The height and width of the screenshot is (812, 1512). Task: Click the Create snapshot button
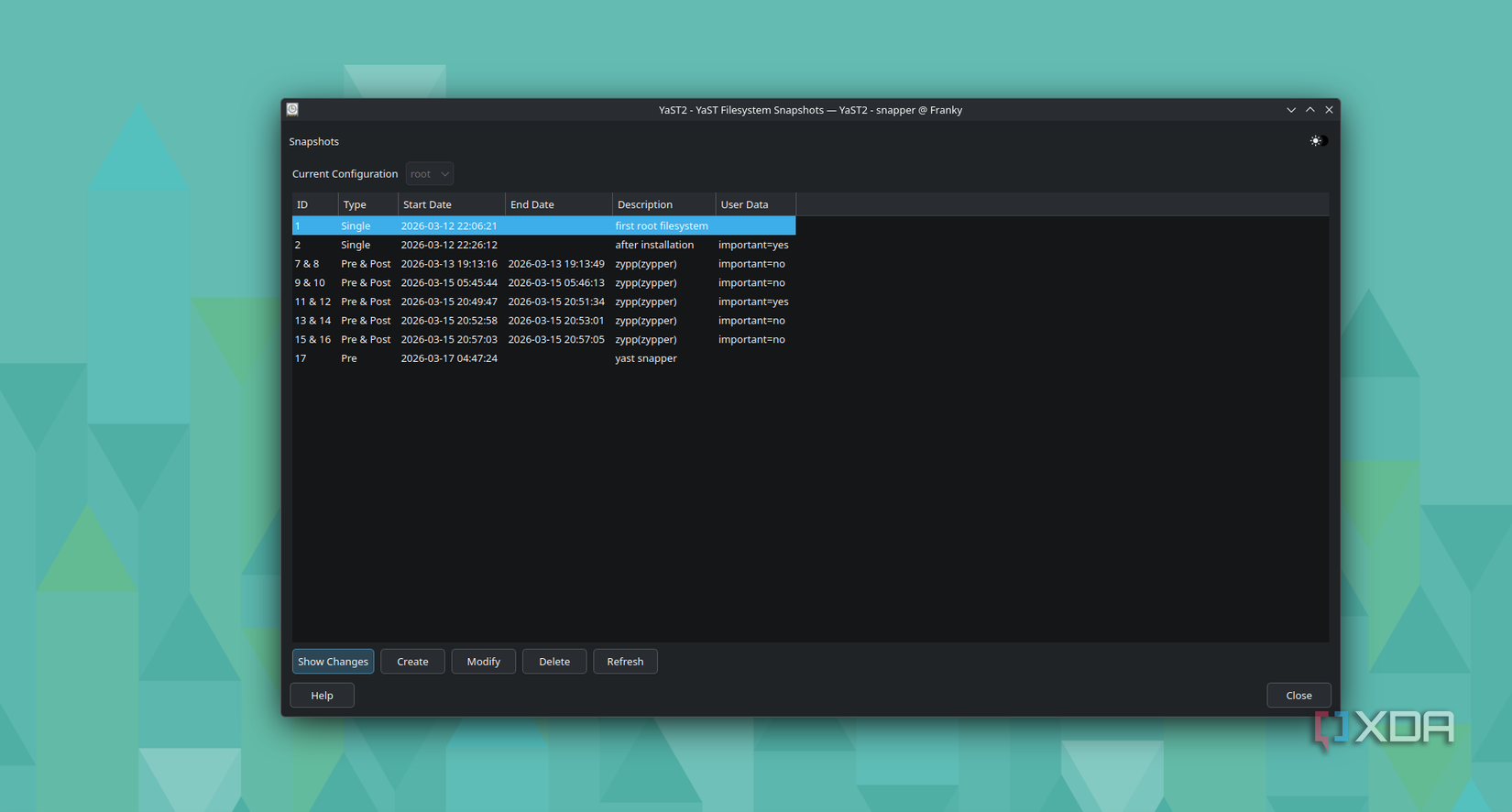tap(412, 661)
